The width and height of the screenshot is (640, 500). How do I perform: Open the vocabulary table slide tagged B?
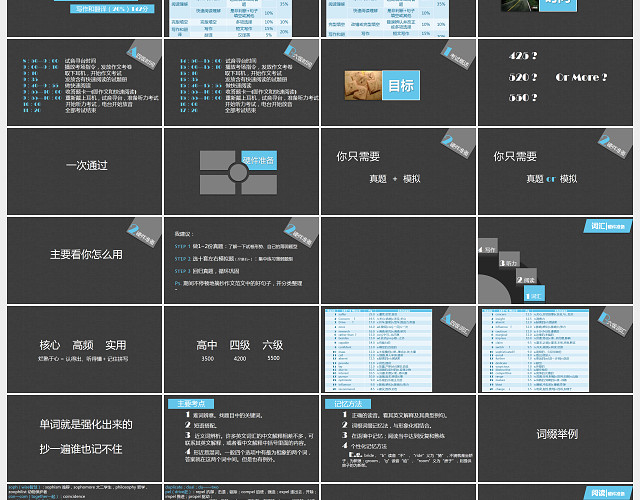555,349
